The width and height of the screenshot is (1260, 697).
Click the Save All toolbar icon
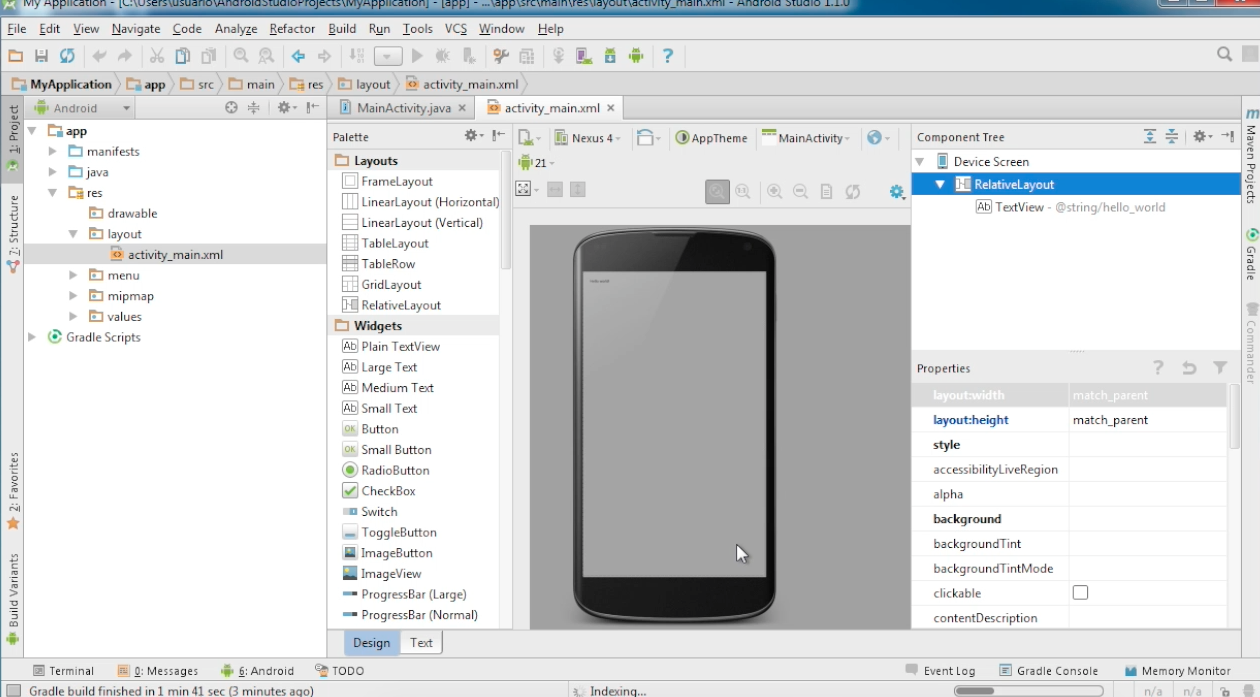[x=41, y=56]
